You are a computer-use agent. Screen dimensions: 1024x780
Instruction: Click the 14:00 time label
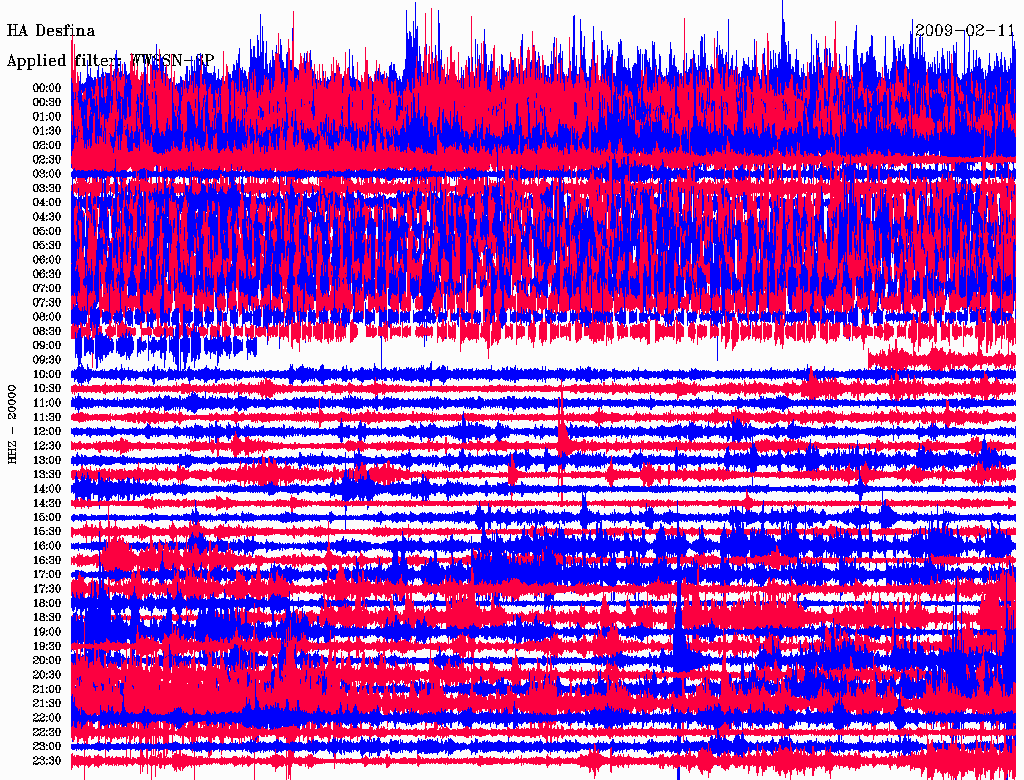point(47,489)
